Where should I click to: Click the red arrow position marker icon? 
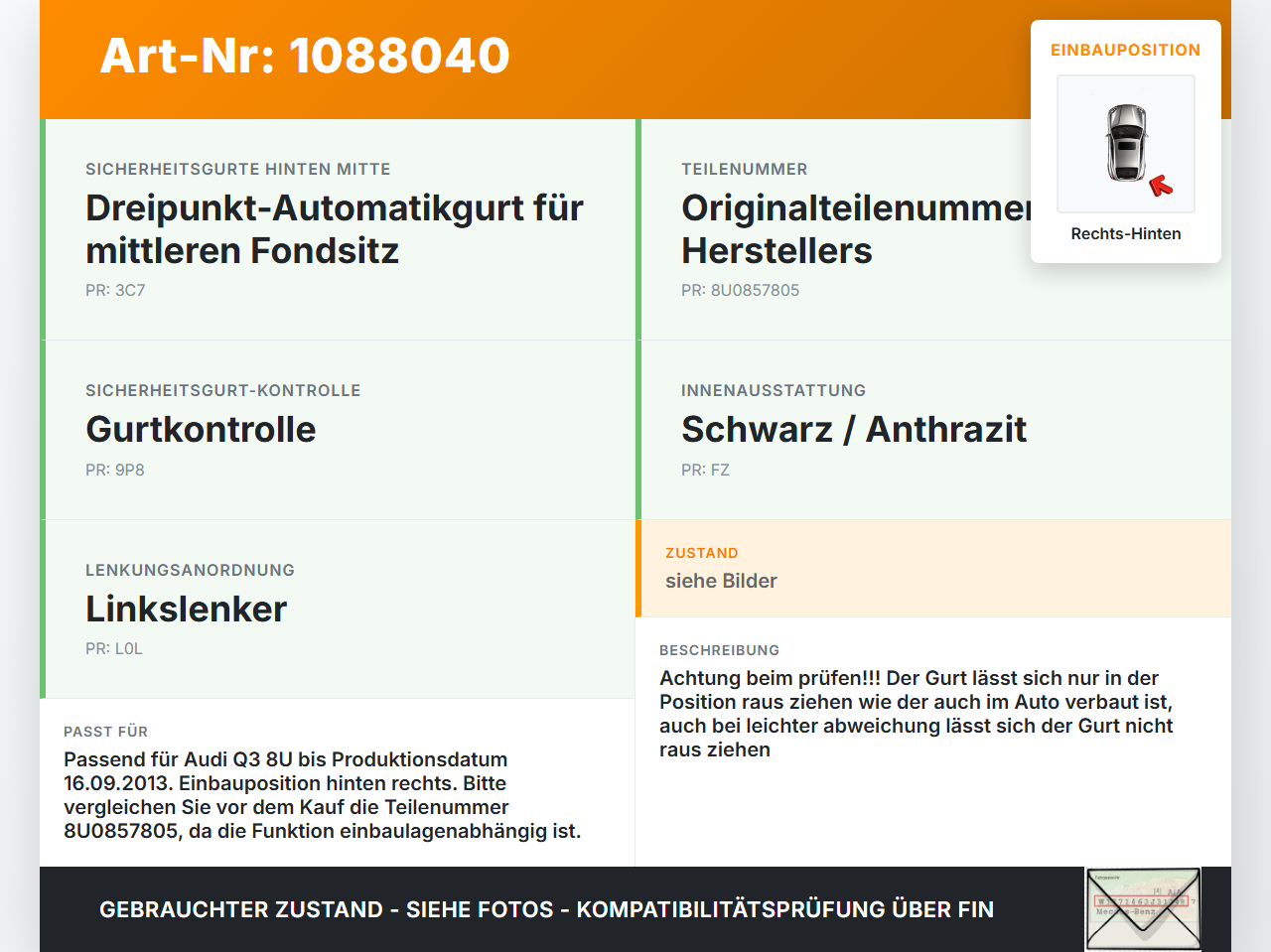[x=1161, y=186]
